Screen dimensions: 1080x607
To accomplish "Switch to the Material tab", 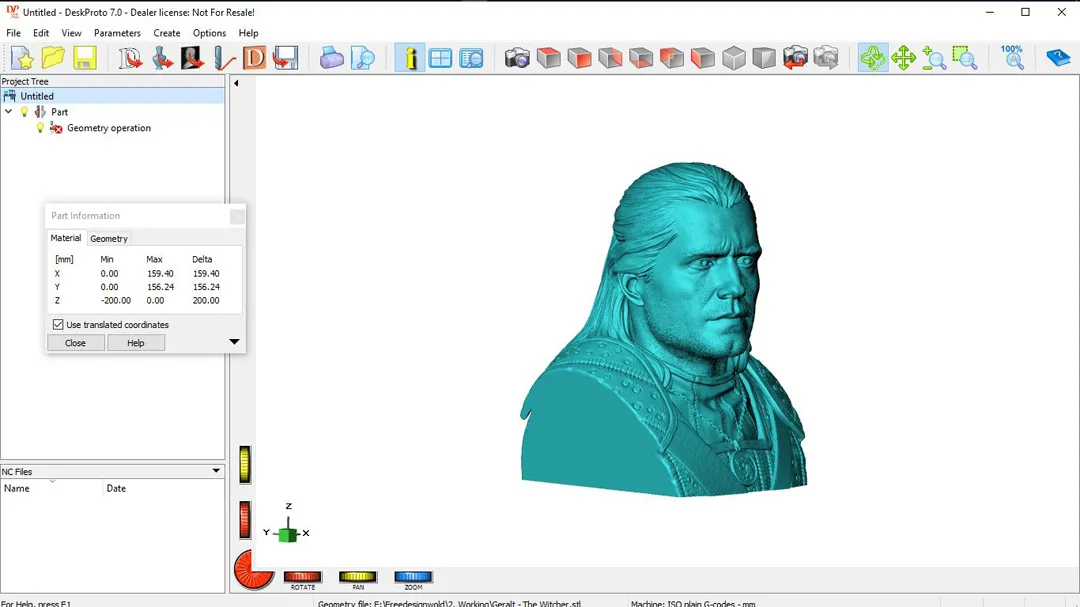I will (x=66, y=238).
